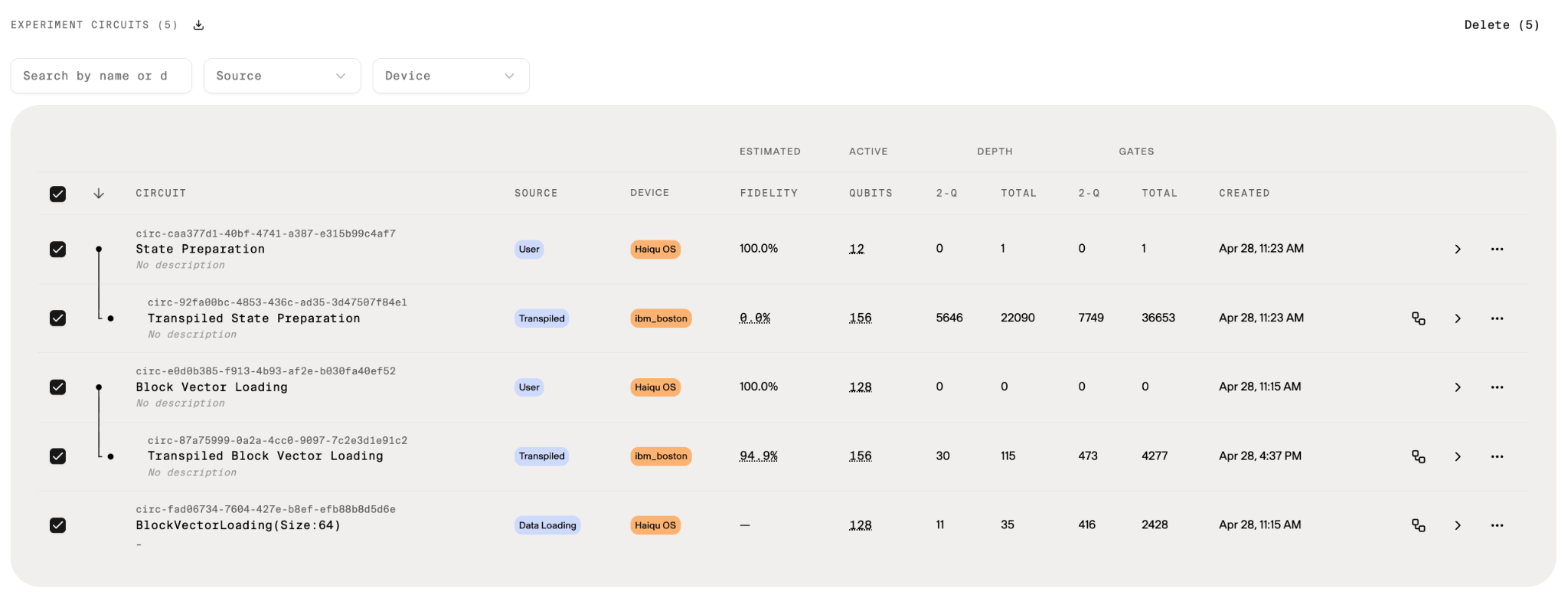
Task: Open more options for State Preparation row
Action: [1497, 249]
